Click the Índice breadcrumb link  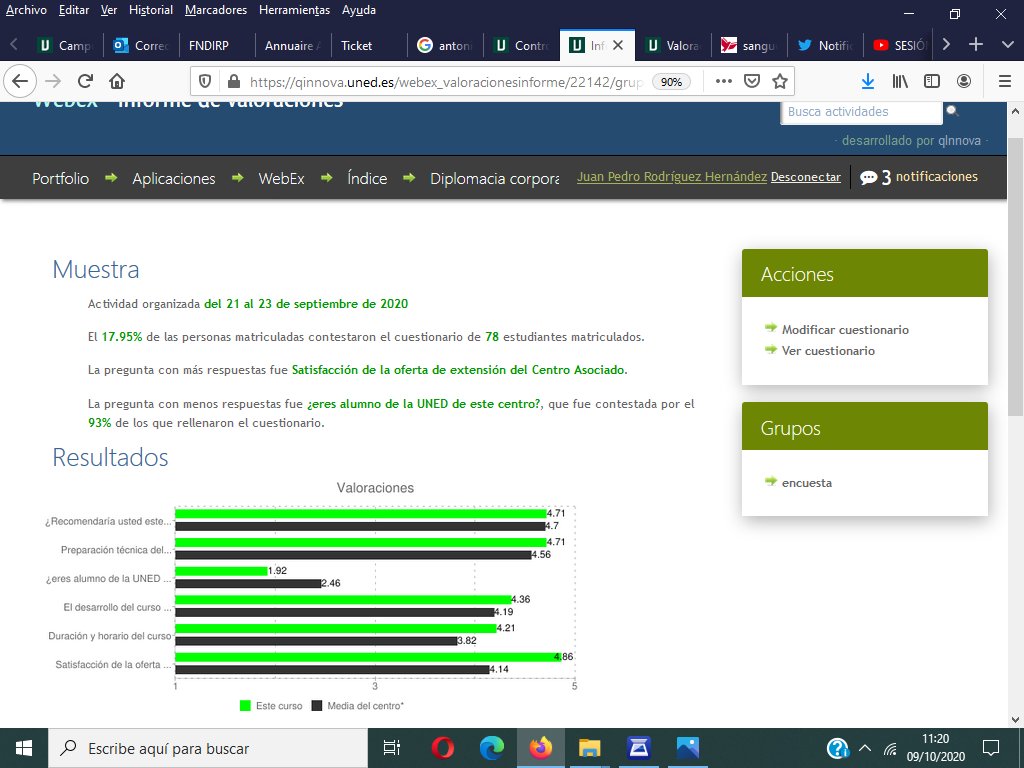click(x=367, y=178)
